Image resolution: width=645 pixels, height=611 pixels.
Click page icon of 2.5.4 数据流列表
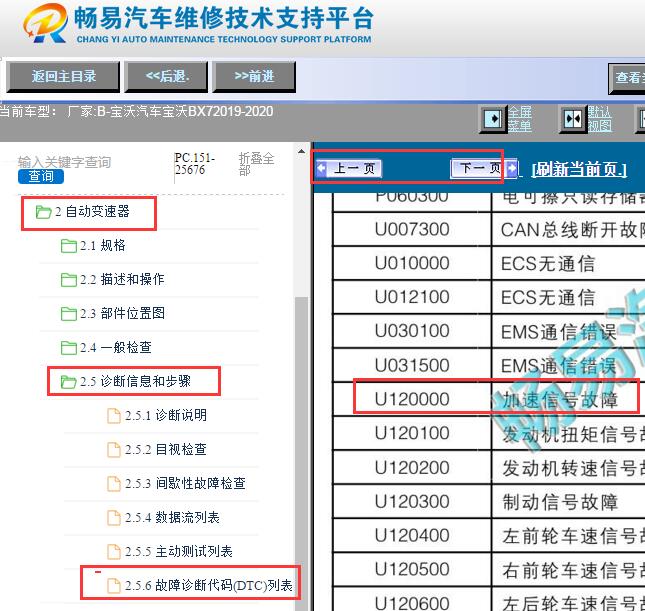[x=114, y=518]
